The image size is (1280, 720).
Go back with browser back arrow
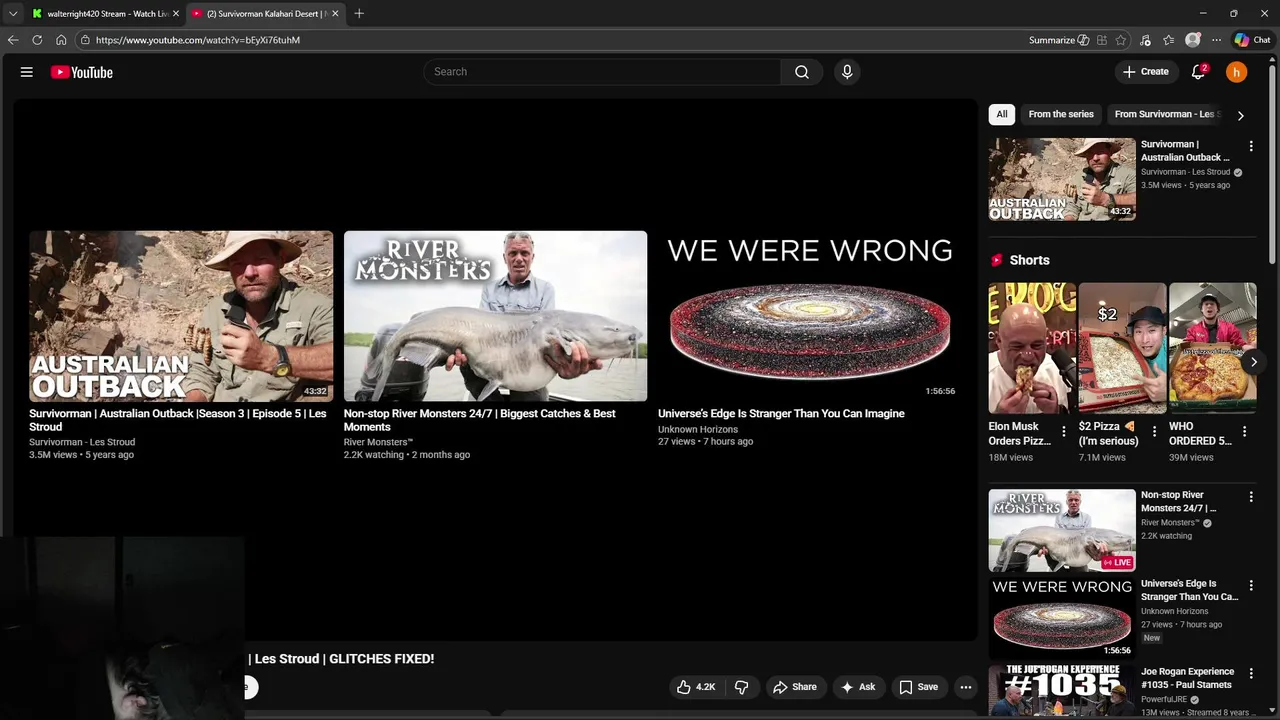point(13,40)
